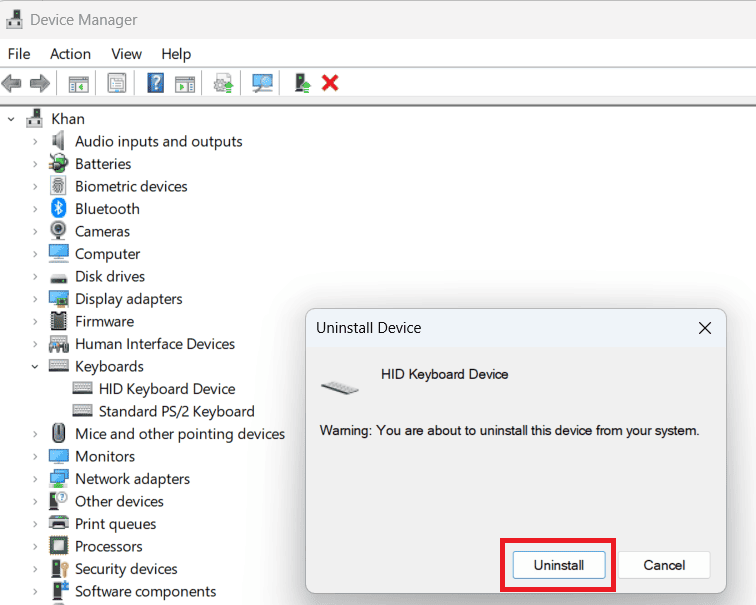Click the Enable device green arrow toolbar icon
Screen dimensions: 756x605
(301, 83)
